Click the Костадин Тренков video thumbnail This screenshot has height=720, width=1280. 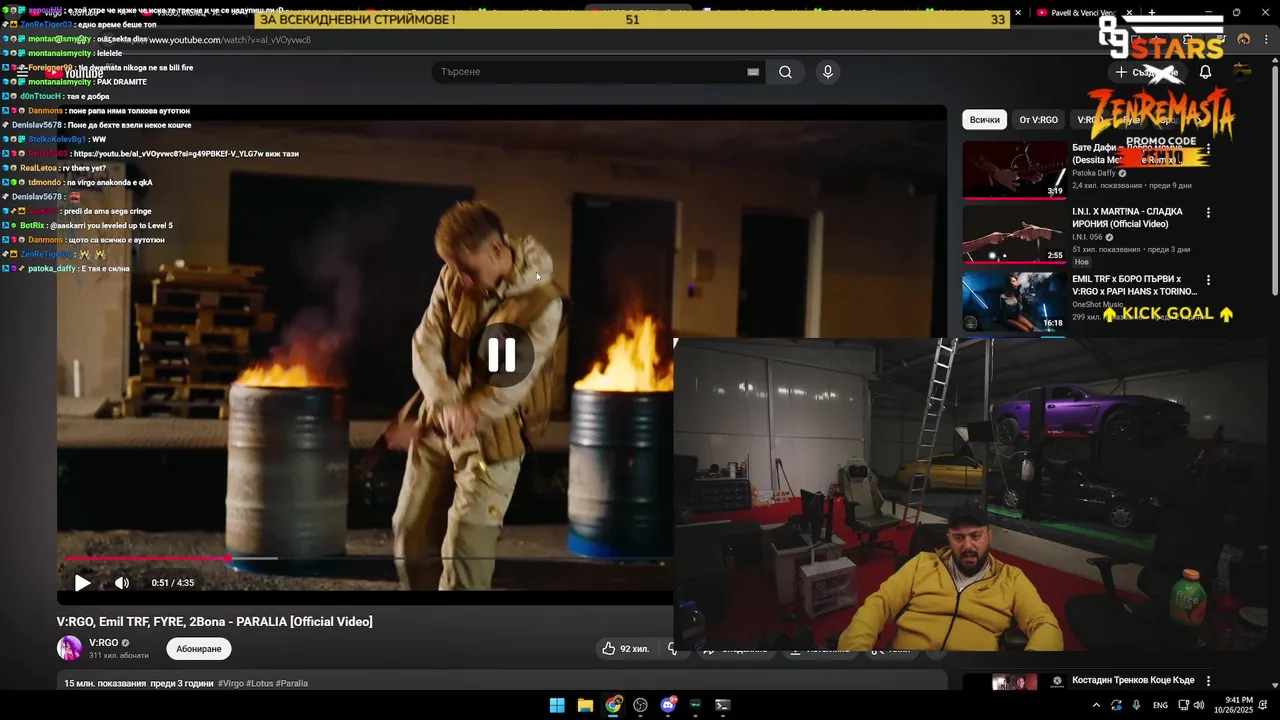coord(1014,682)
